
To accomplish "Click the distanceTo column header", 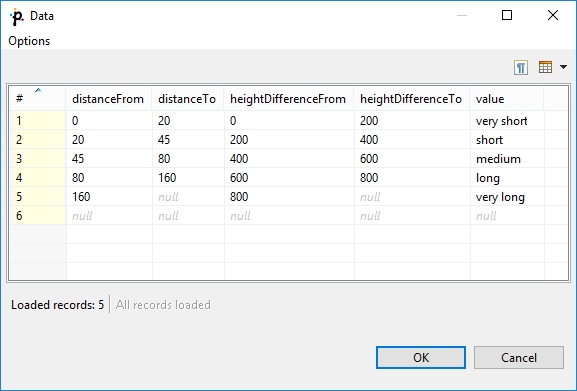I will point(188,99).
